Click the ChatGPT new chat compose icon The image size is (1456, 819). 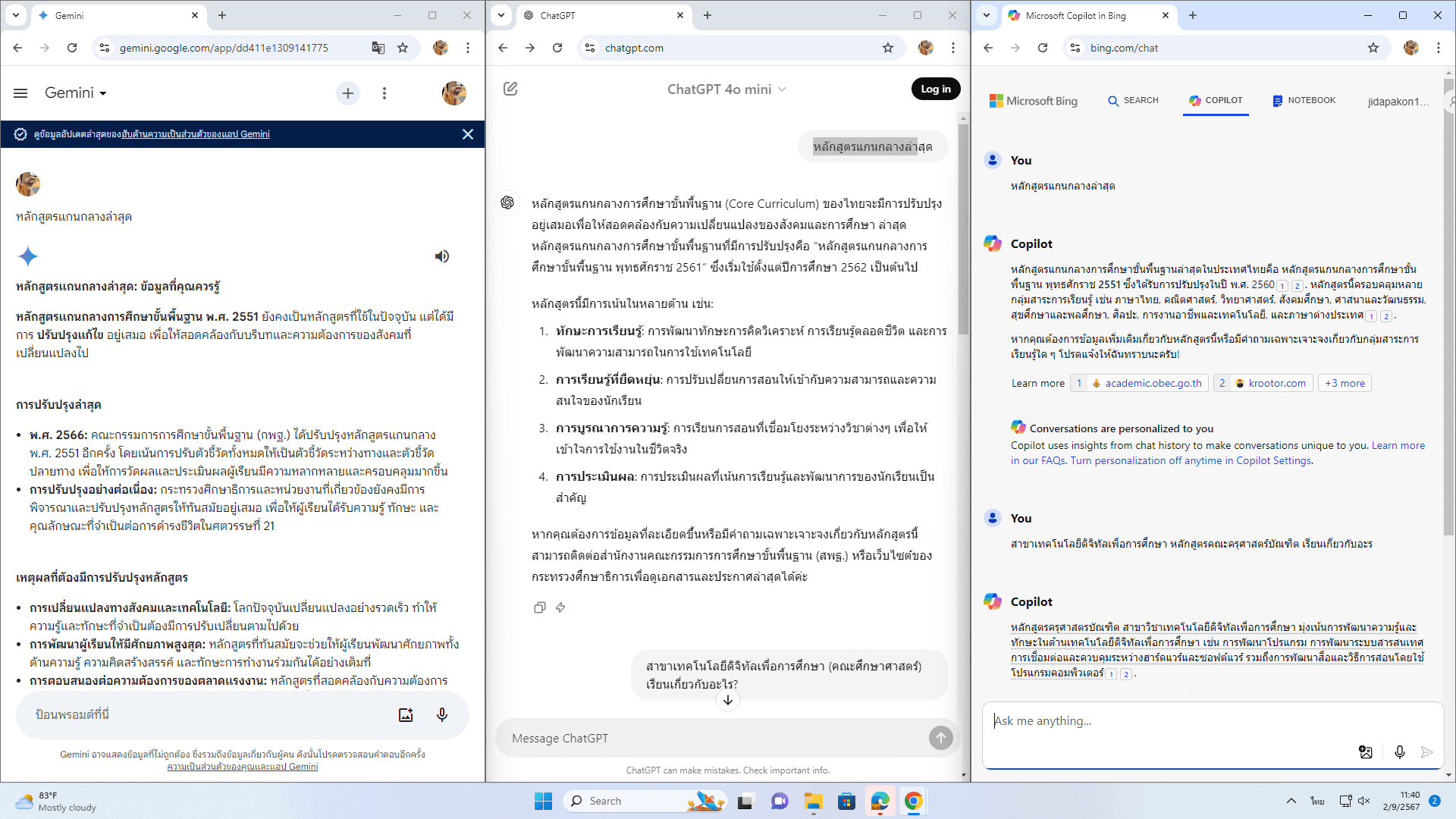510,89
